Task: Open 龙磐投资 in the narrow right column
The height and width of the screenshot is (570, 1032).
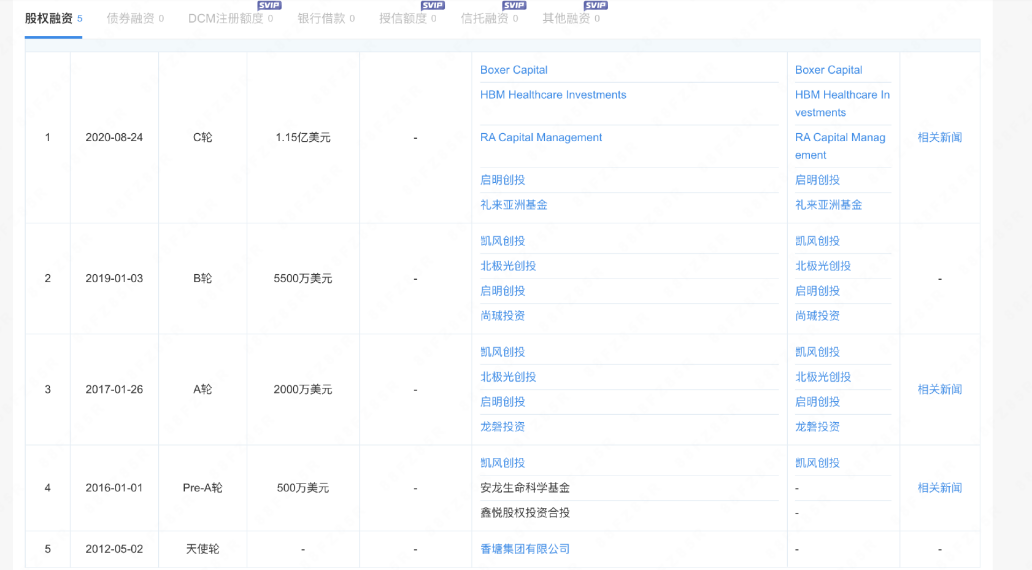Action: 817,427
